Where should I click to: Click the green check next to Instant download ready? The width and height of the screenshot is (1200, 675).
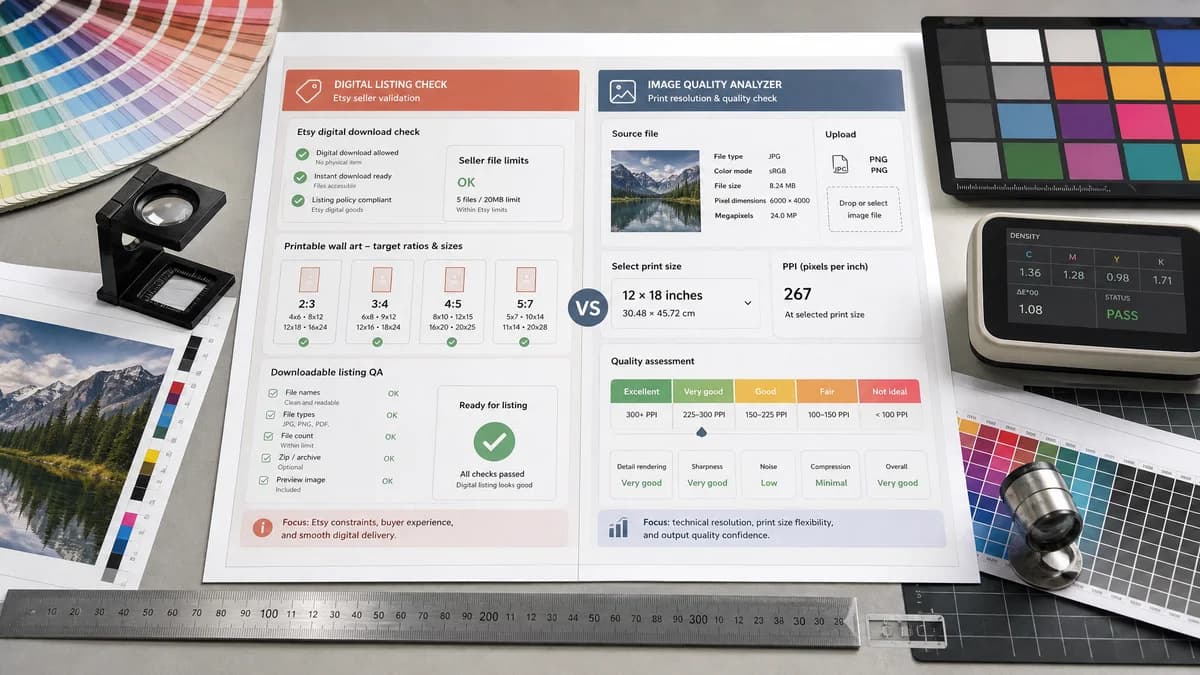pyautogui.click(x=300, y=177)
